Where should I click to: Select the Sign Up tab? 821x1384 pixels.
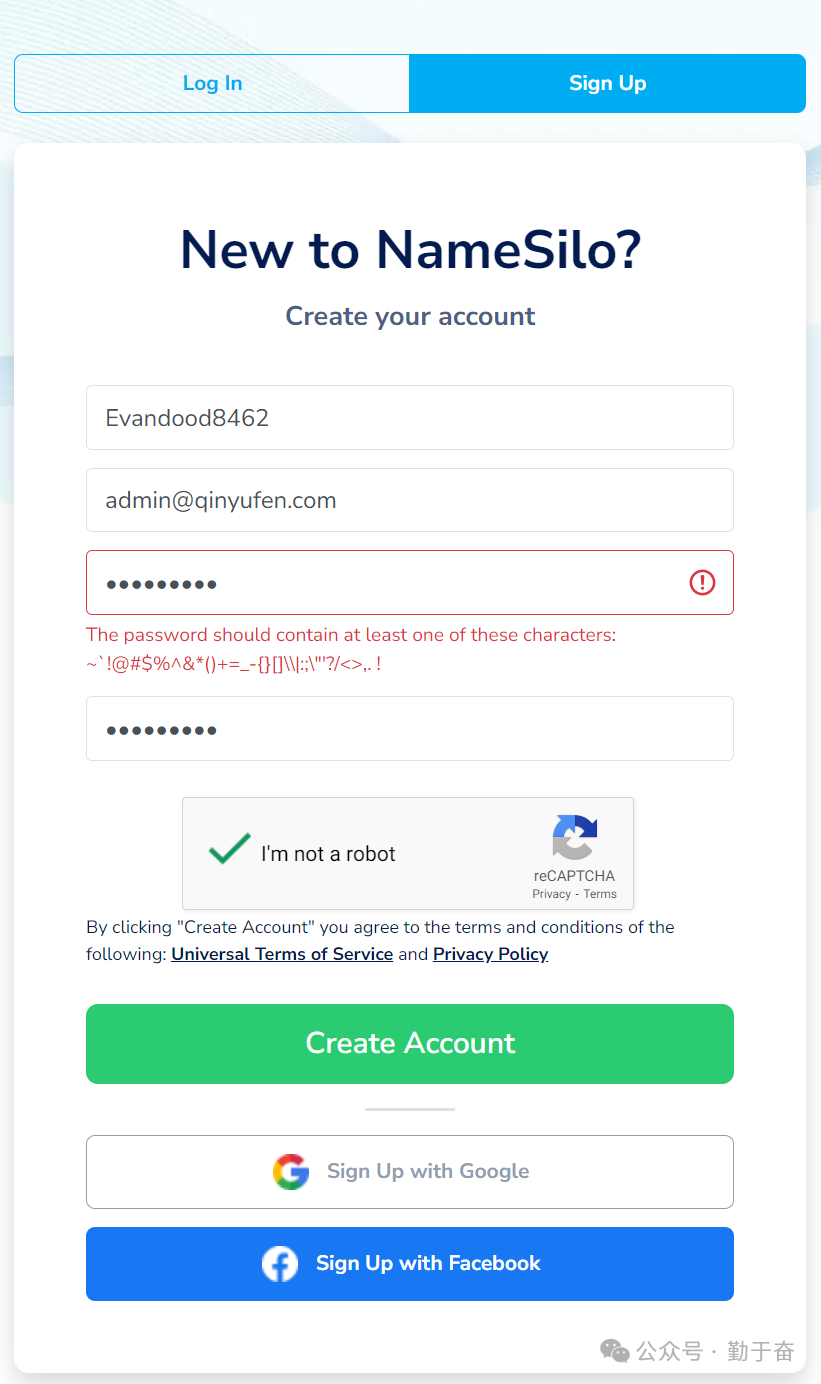[x=608, y=83]
